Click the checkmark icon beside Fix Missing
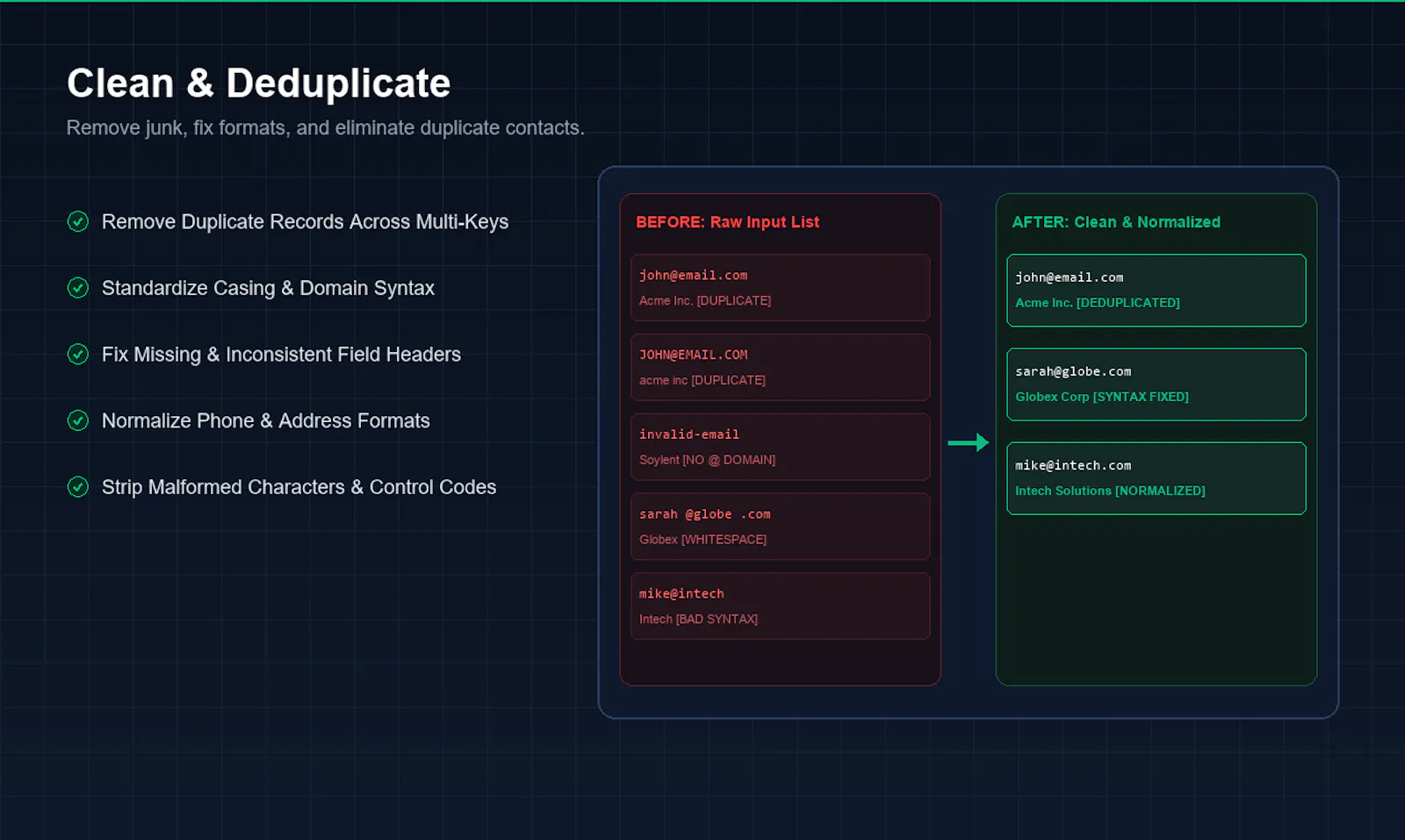Viewport: 1405px width, 840px height. tap(78, 354)
